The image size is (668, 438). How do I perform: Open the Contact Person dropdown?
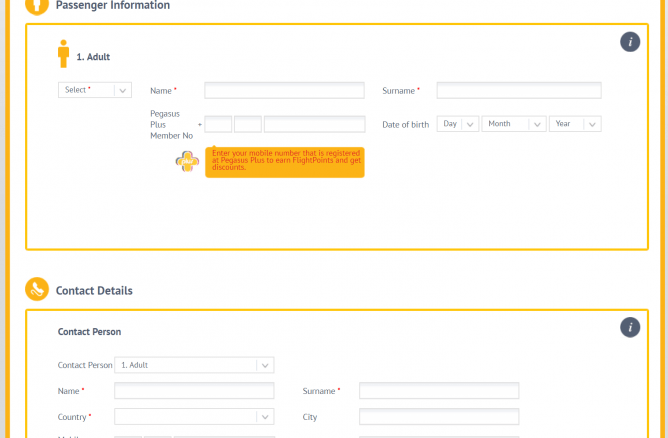point(194,365)
